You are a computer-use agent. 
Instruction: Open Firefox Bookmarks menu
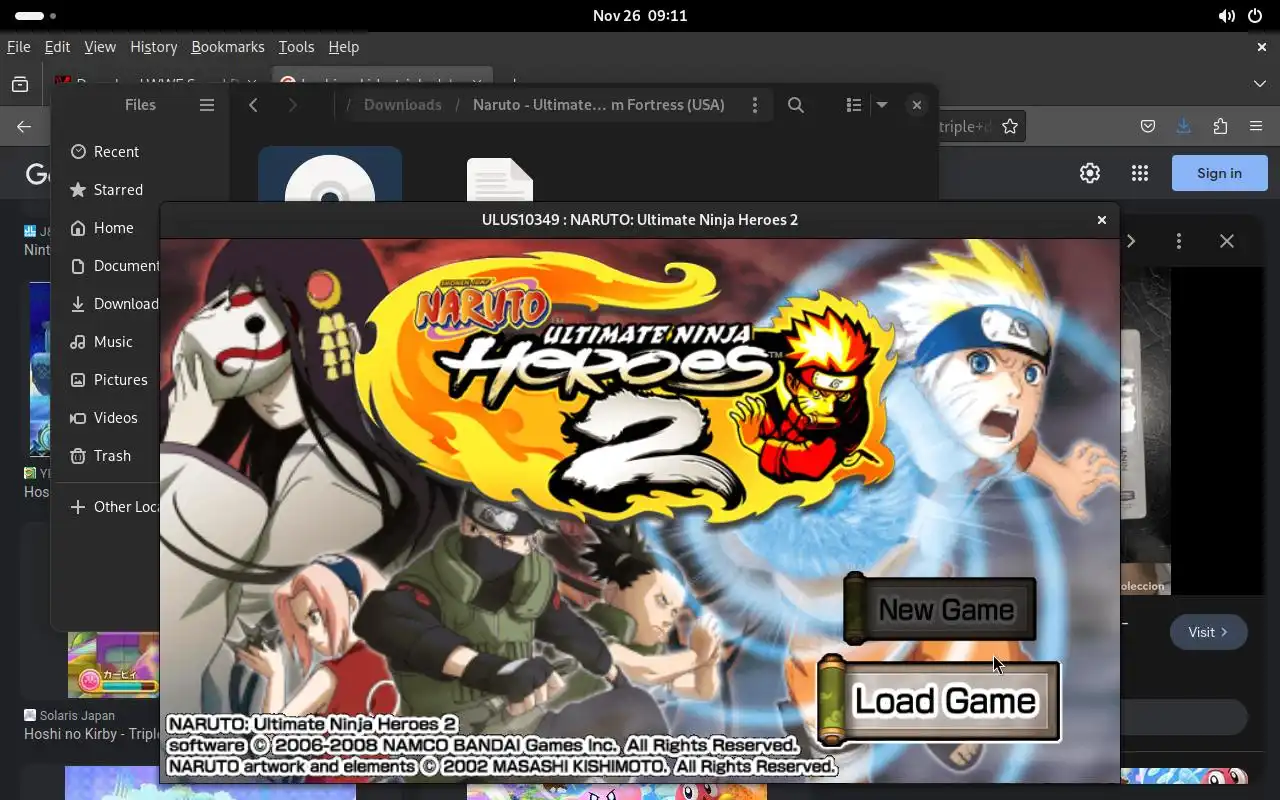pos(228,47)
